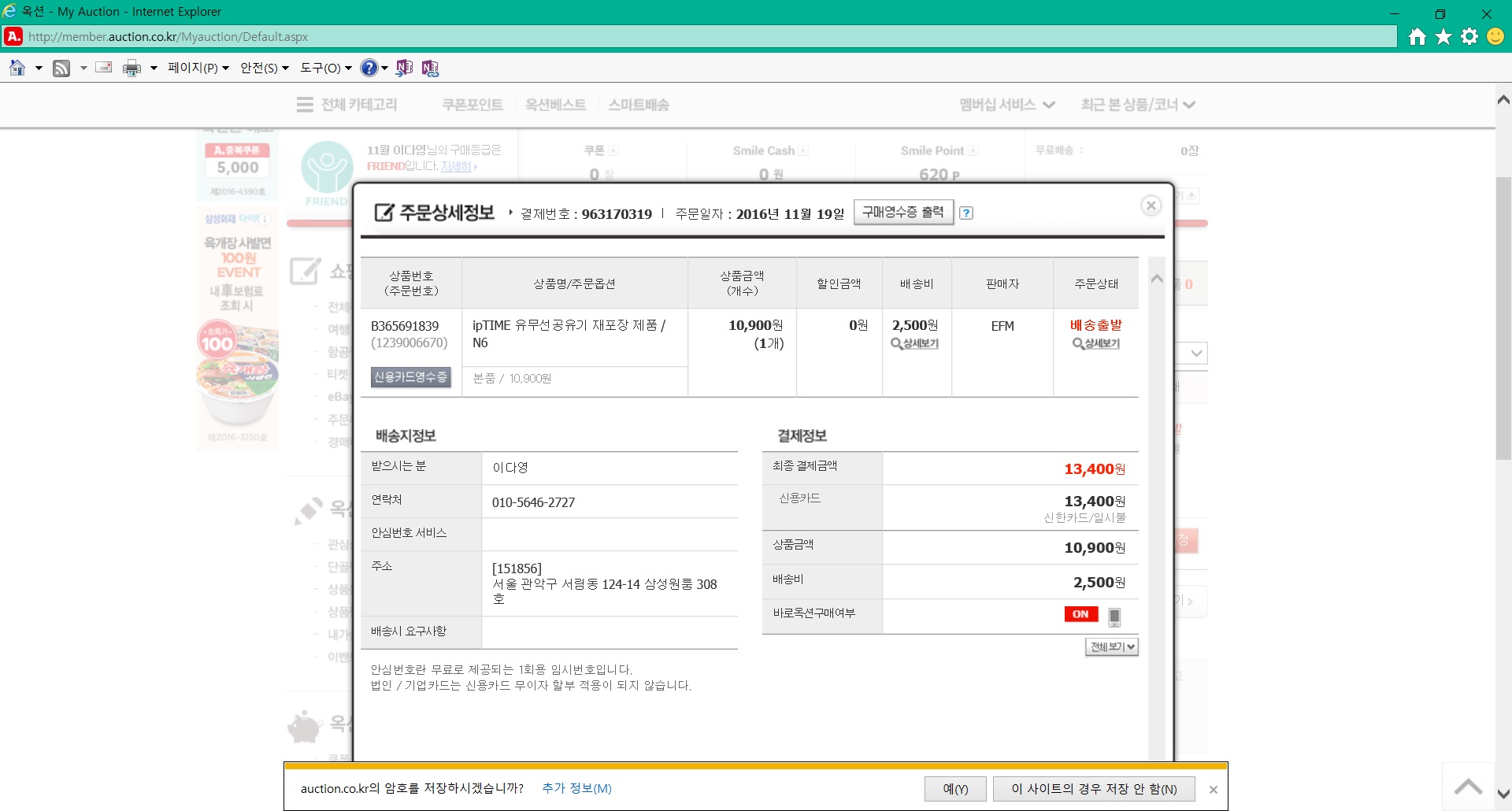
Task: Open the browser Tools gear icon
Action: point(1469,37)
